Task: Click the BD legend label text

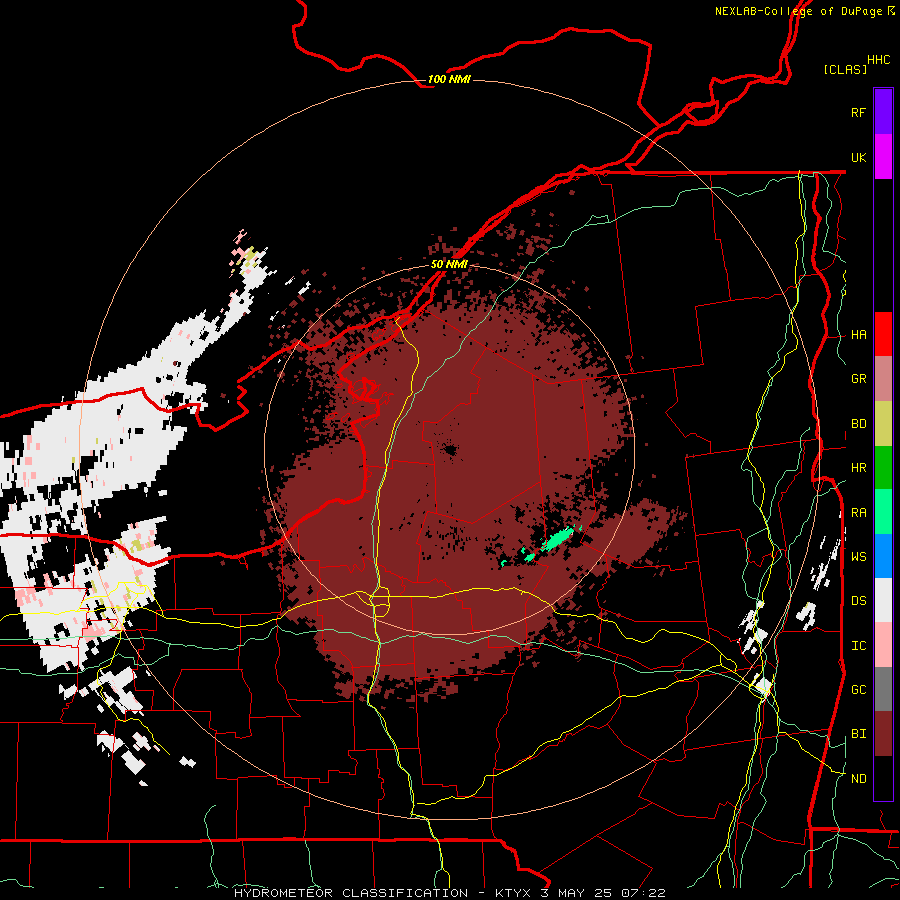Action: pos(858,424)
